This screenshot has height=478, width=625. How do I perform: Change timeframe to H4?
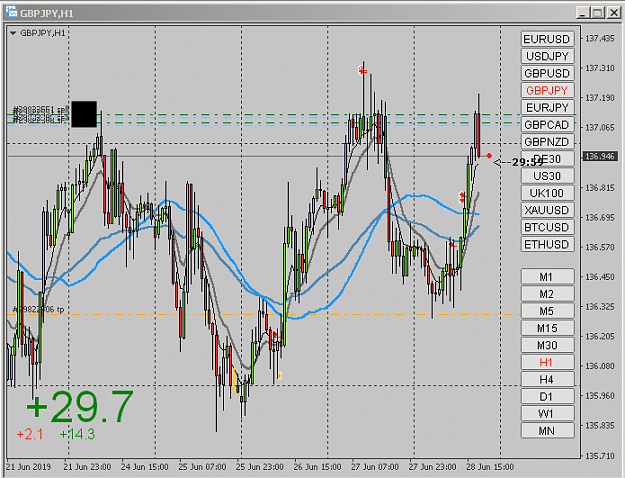pos(547,380)
